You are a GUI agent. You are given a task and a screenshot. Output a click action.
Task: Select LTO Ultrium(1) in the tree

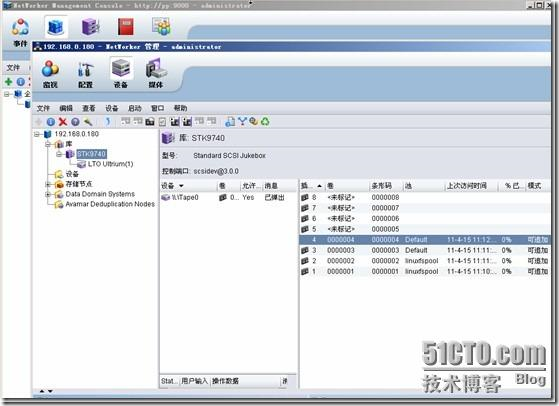(x=110, y=164)
